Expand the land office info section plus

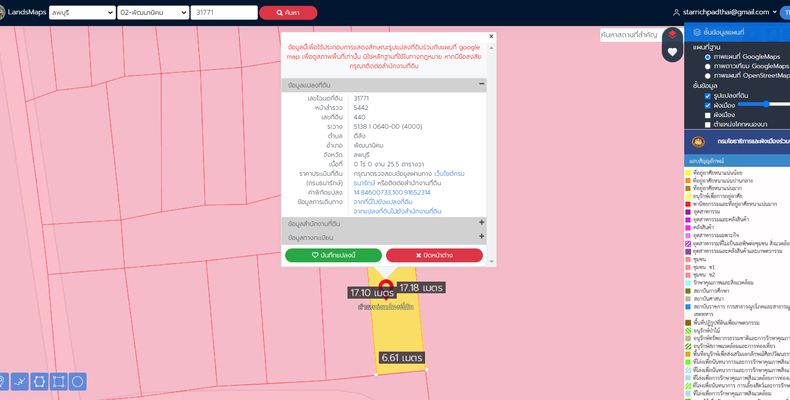click(x=481, y=223)
